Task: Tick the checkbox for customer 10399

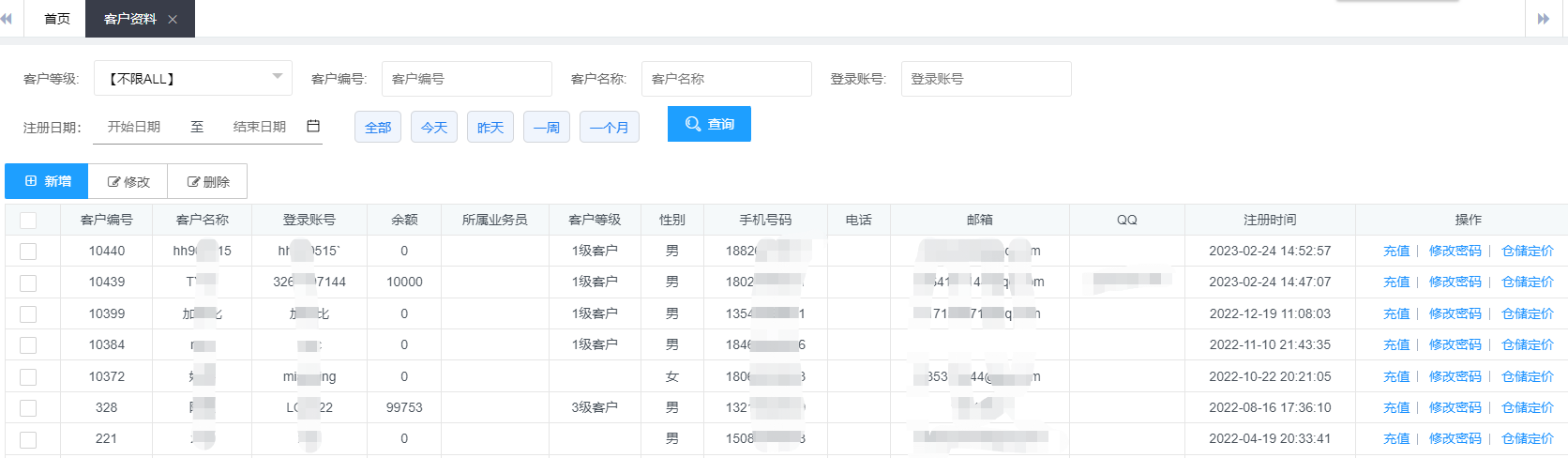Action: click(x=28, y=313)
